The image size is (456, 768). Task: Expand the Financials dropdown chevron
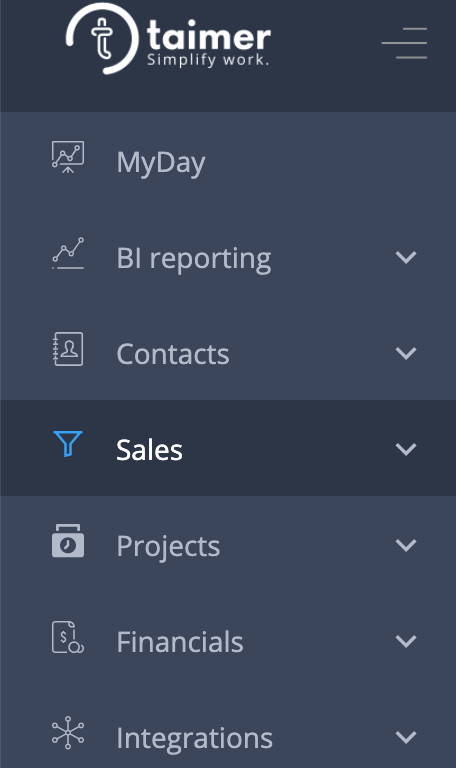(406, 641)
